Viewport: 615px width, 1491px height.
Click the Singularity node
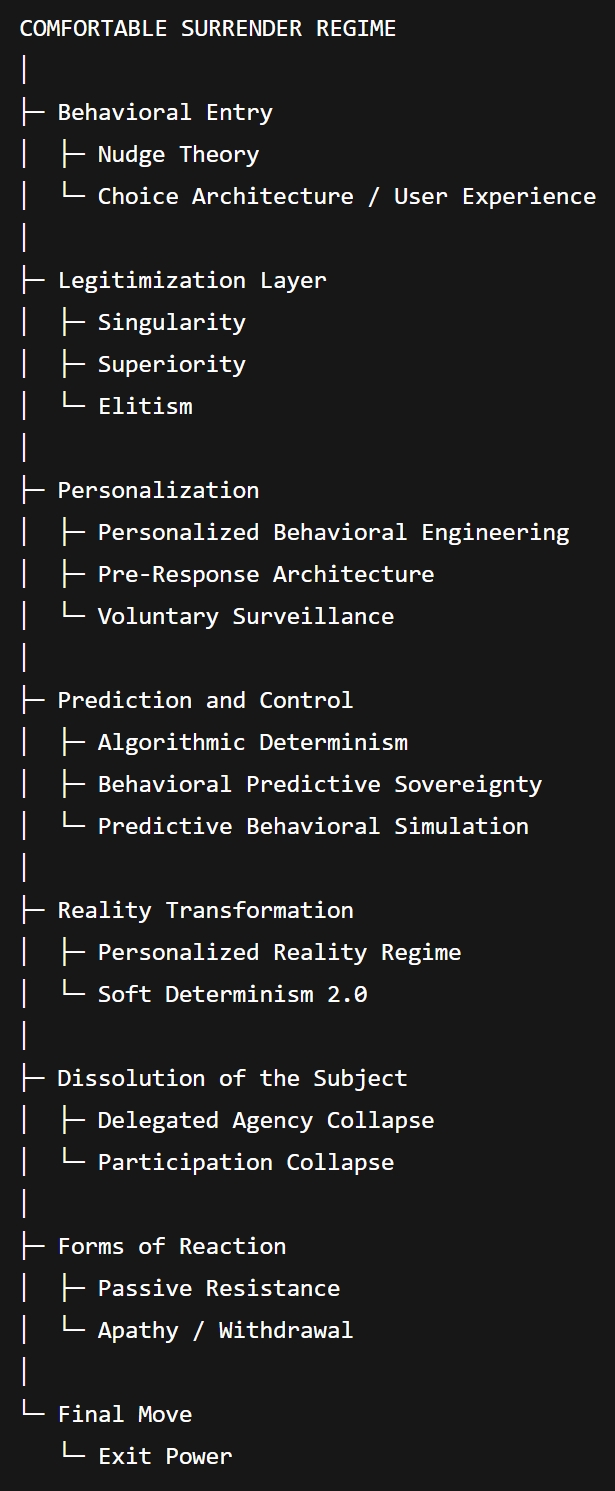point(171,322)
